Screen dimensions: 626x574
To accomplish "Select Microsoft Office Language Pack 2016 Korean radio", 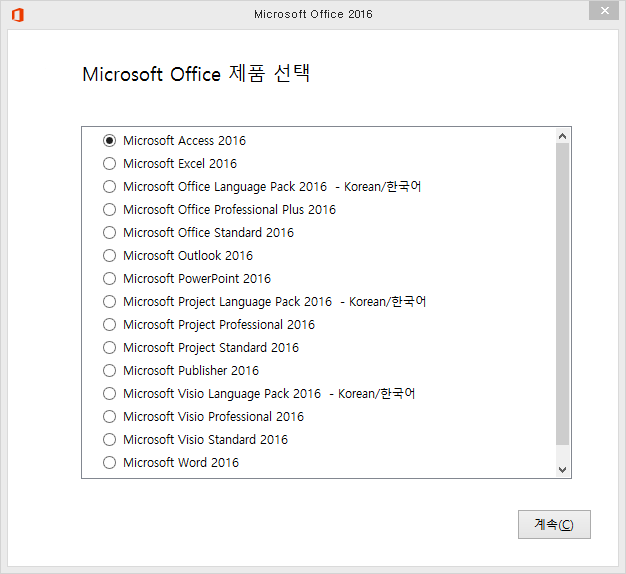I will pyautogui.click(x=109, y=186).
